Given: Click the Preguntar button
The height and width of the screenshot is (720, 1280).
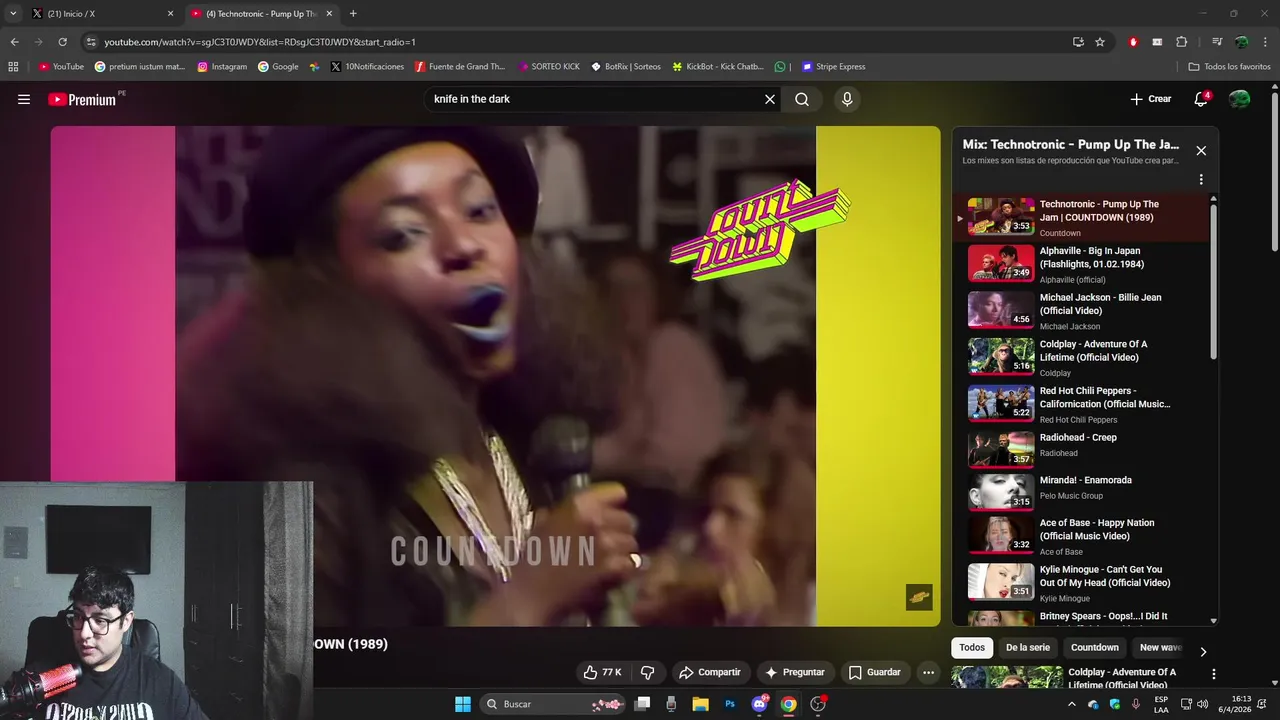Looking at the screenshot, I should (794, 672).
